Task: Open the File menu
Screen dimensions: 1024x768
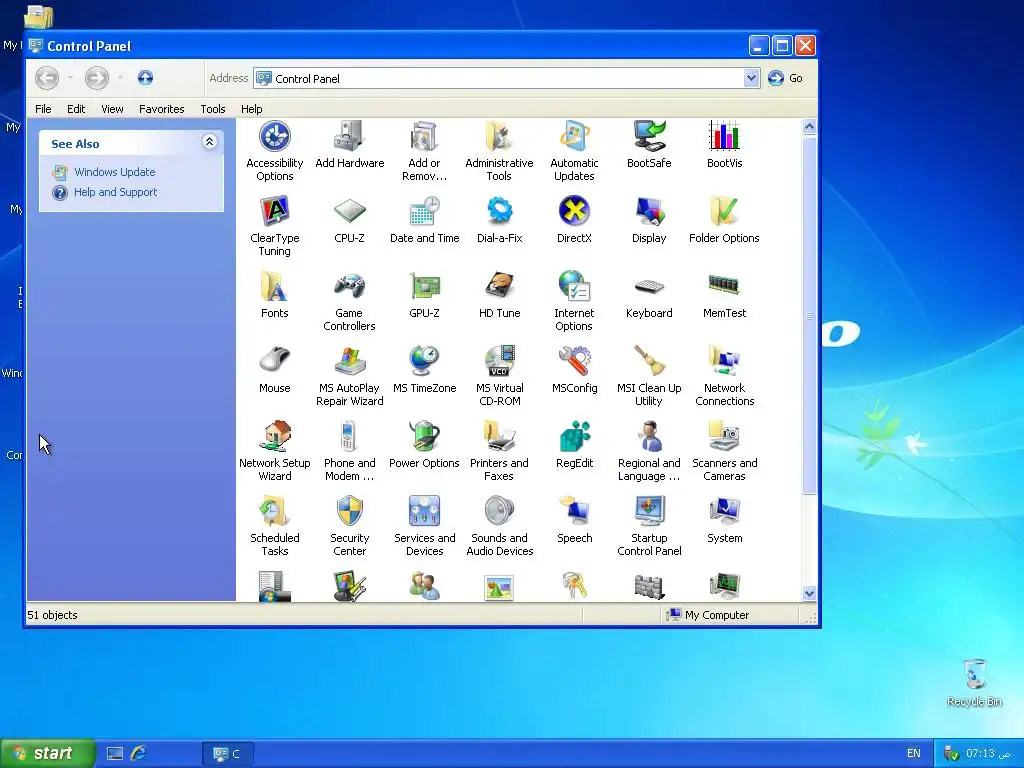Action: [43, 109]
